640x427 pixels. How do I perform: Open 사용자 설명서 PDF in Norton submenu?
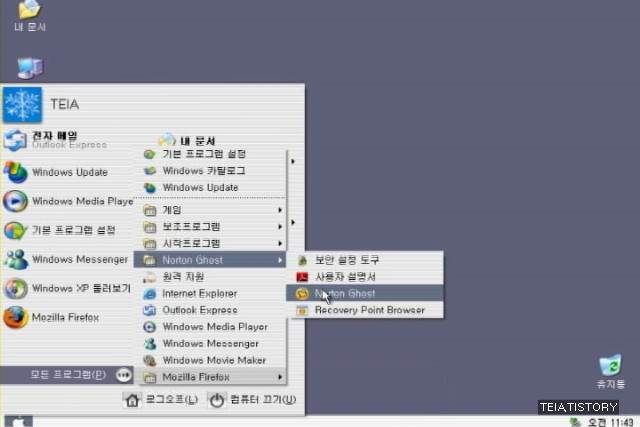click(x=364, y=277)
